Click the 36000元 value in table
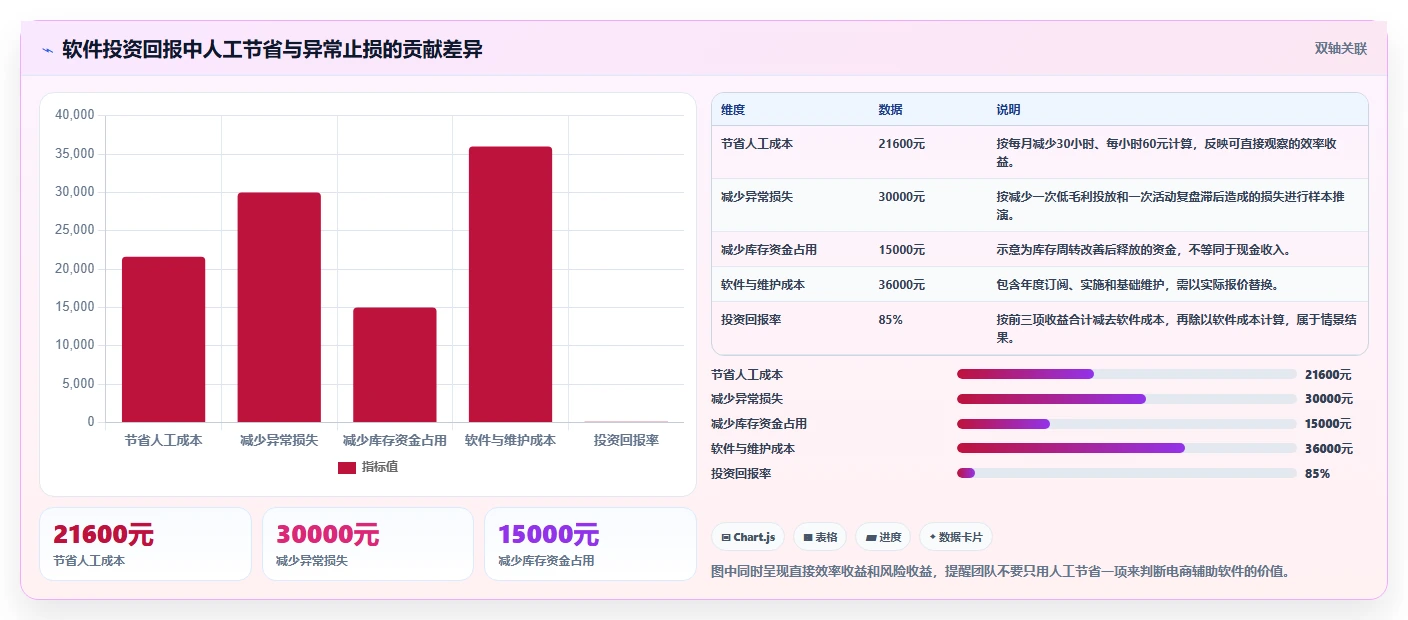 tap(902, 285)
